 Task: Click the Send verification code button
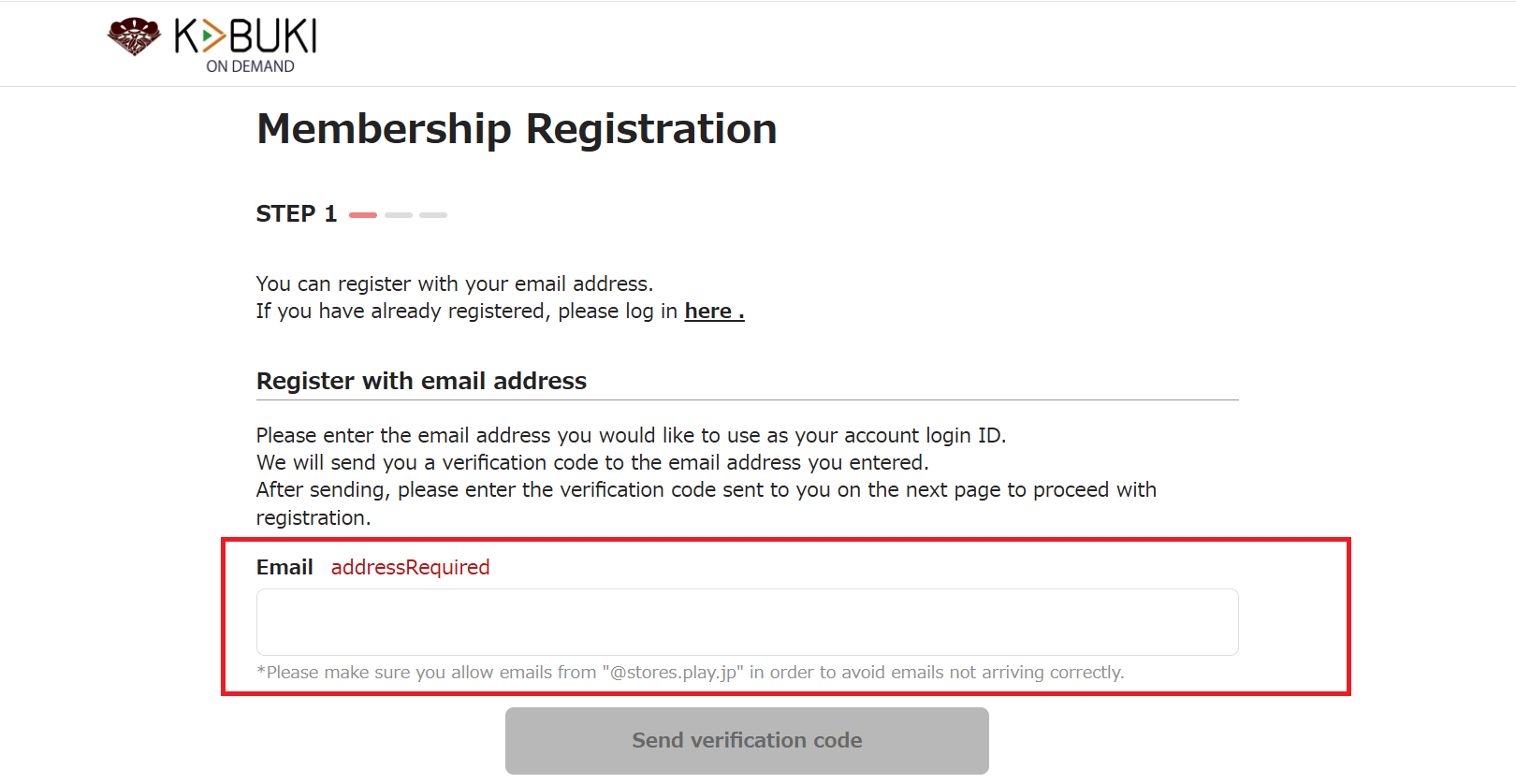tap(747, 741)
